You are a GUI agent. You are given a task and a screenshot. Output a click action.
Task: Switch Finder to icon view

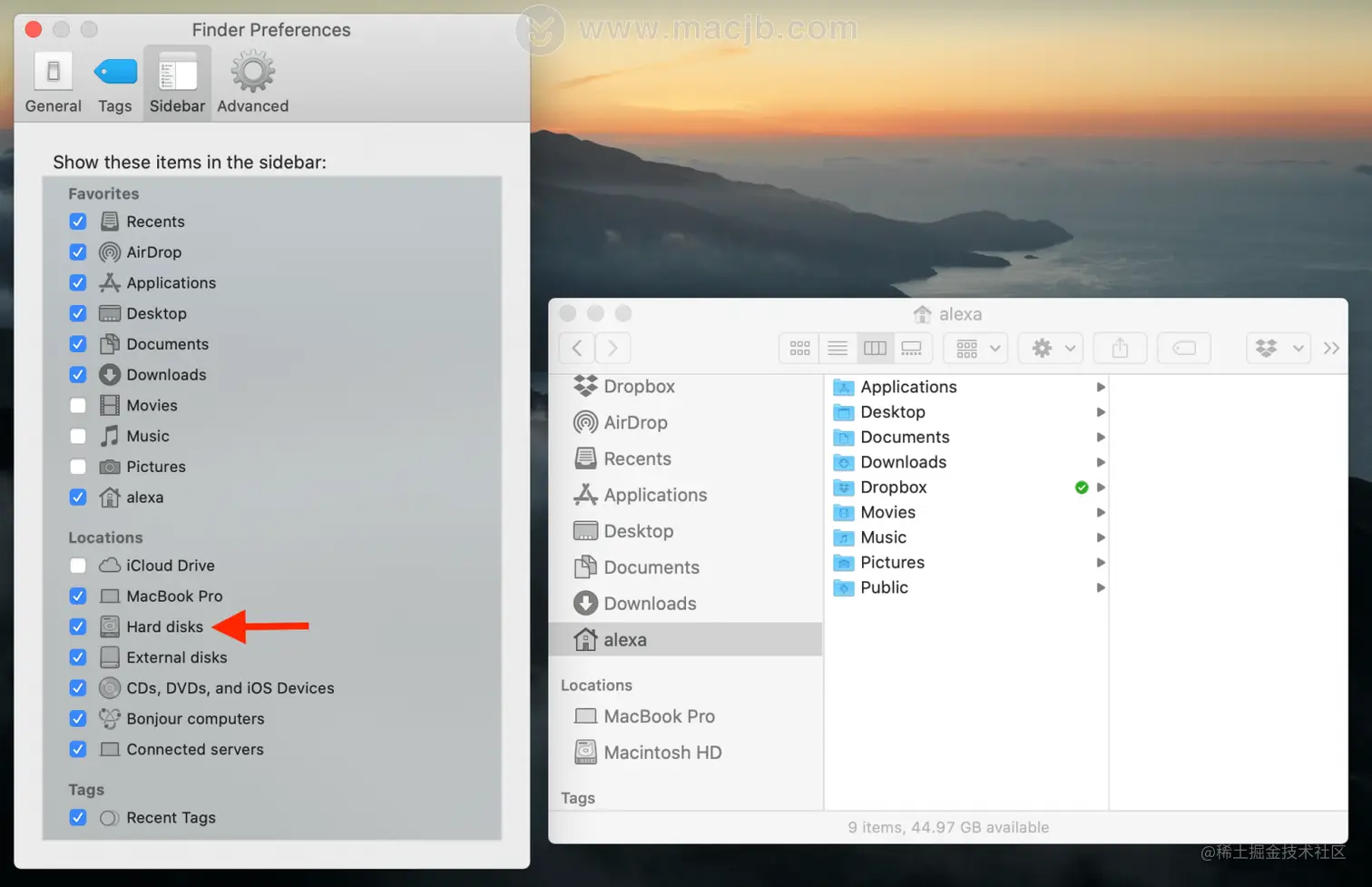coord(799,349)
